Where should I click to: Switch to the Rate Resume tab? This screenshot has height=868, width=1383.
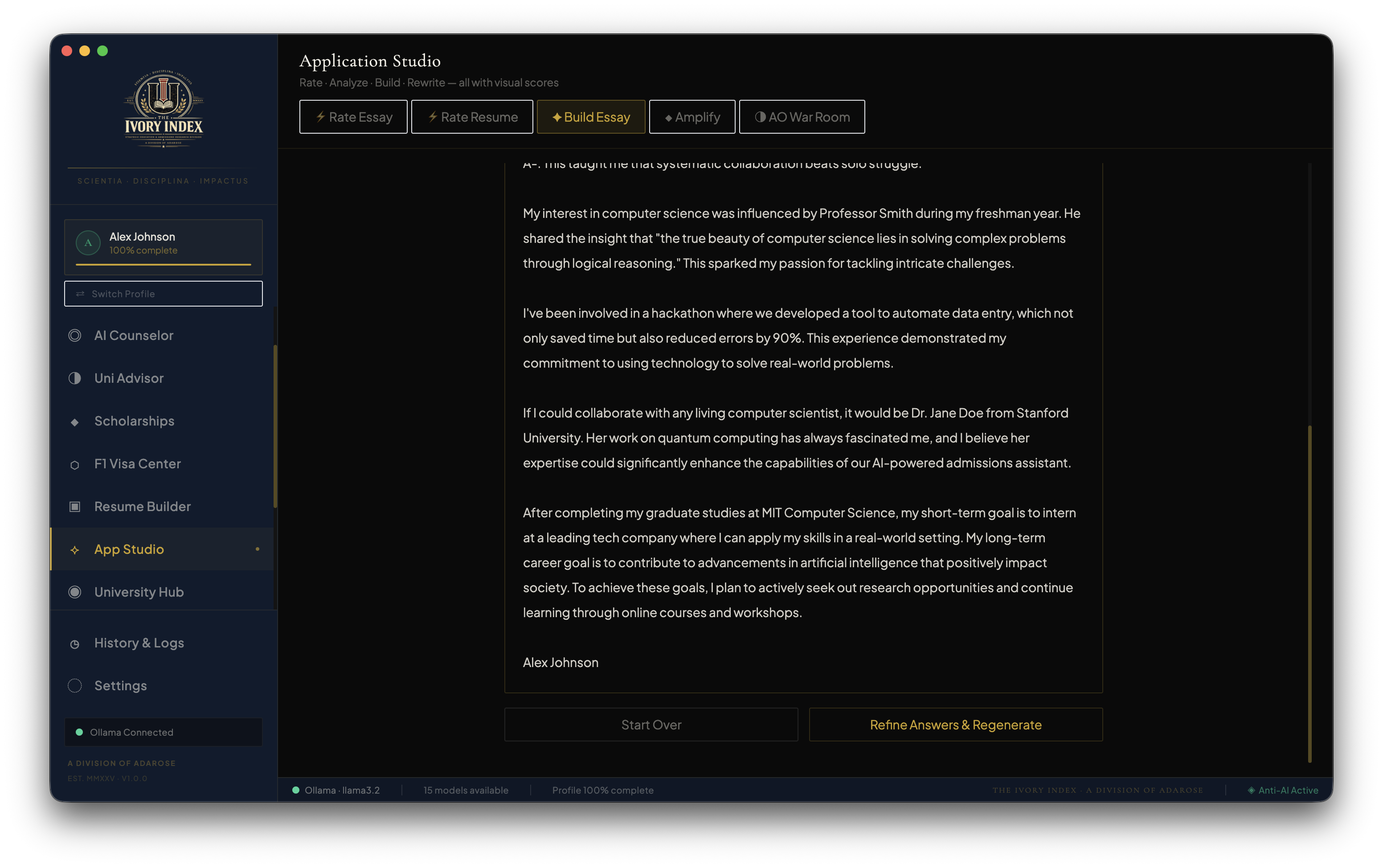click(x=472, y=117)
